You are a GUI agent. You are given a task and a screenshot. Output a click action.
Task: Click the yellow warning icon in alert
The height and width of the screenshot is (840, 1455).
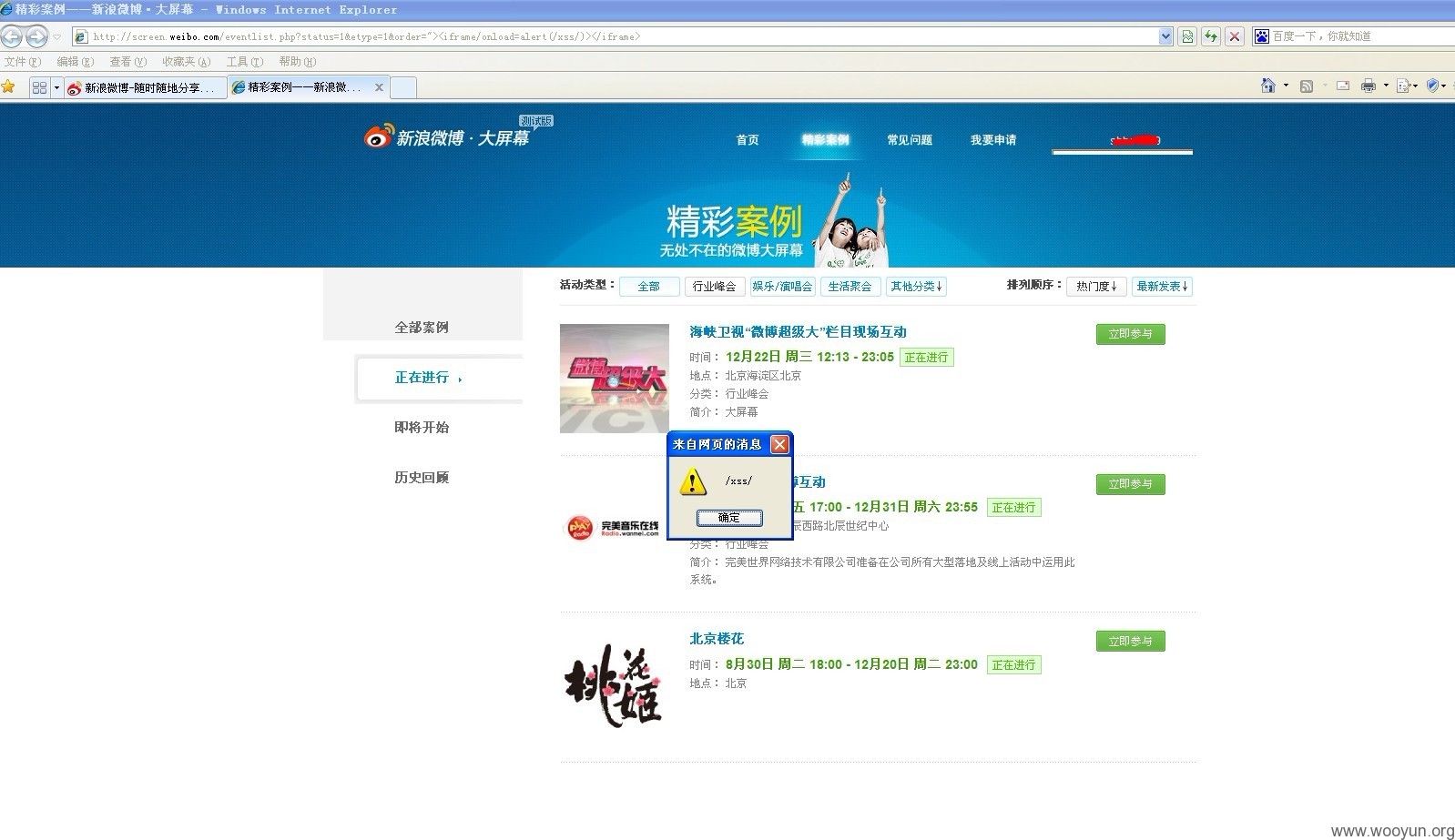[693, 481]
